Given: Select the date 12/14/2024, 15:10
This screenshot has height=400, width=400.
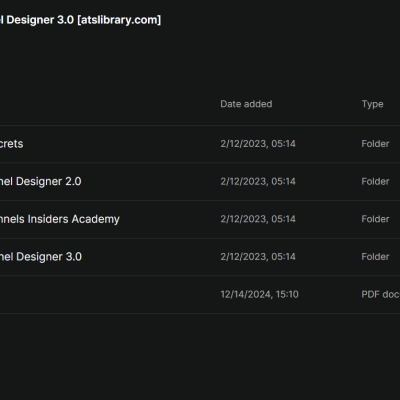Looking at the screenshot, I should pyautogui.click(x=259, y=294).
